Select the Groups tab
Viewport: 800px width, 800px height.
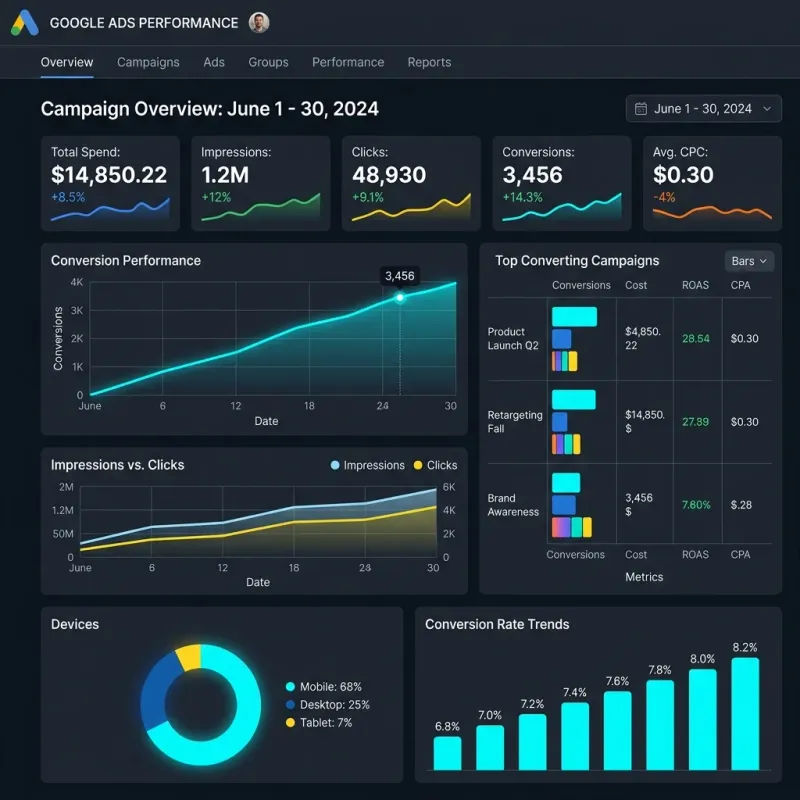(x=268, y=62)
